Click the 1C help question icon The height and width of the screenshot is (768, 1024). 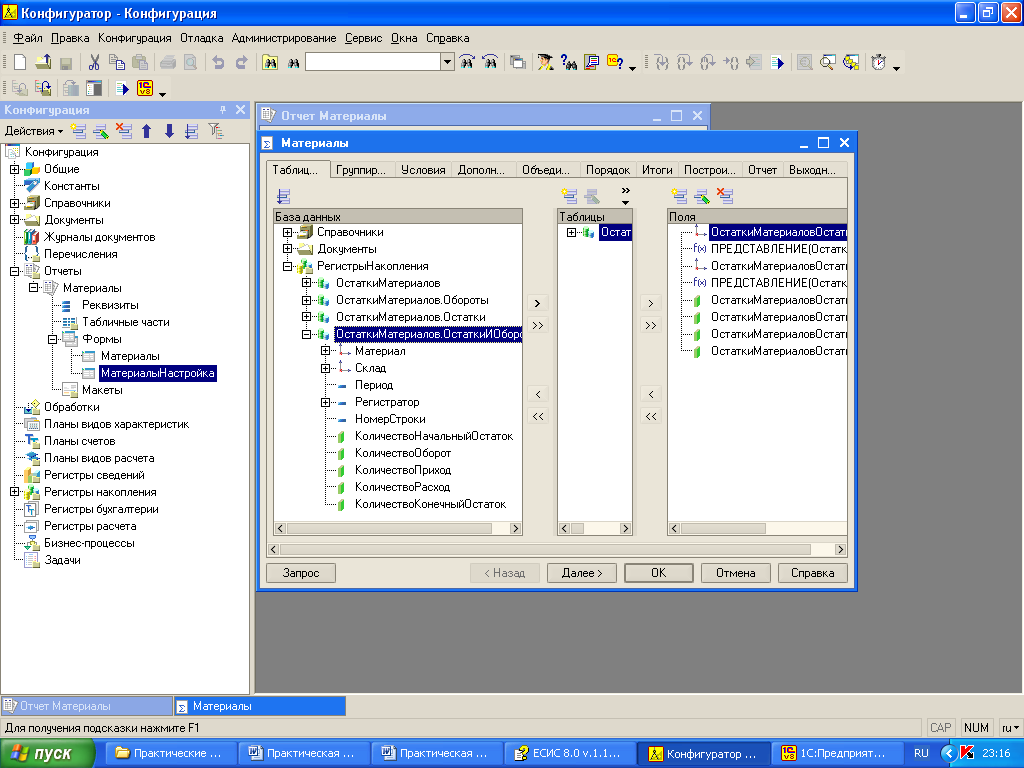(615, 62)
